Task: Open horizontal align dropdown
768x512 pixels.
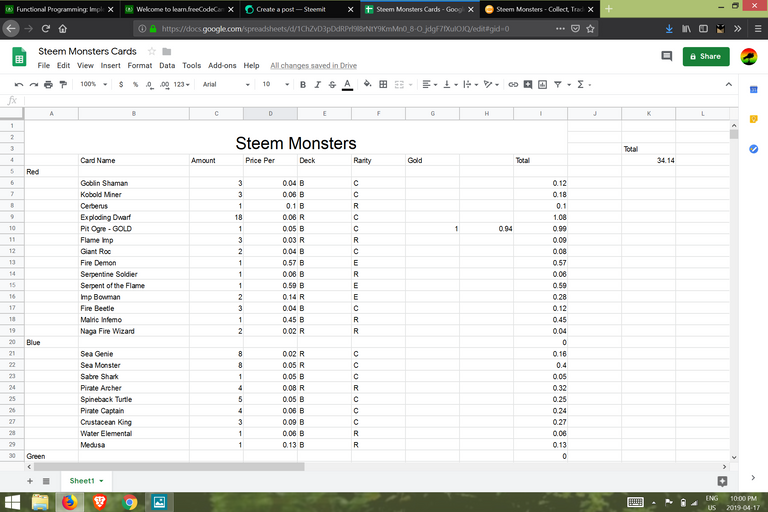Action: point(430,85)
